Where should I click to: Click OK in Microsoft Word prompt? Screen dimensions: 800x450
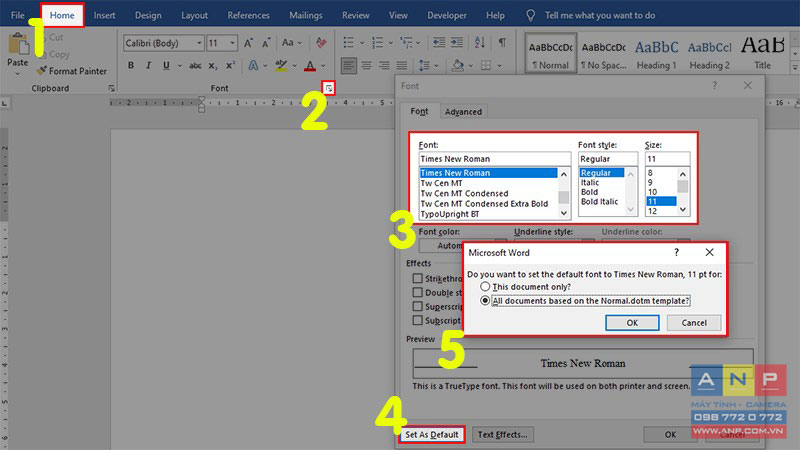[x=632, y=322]
